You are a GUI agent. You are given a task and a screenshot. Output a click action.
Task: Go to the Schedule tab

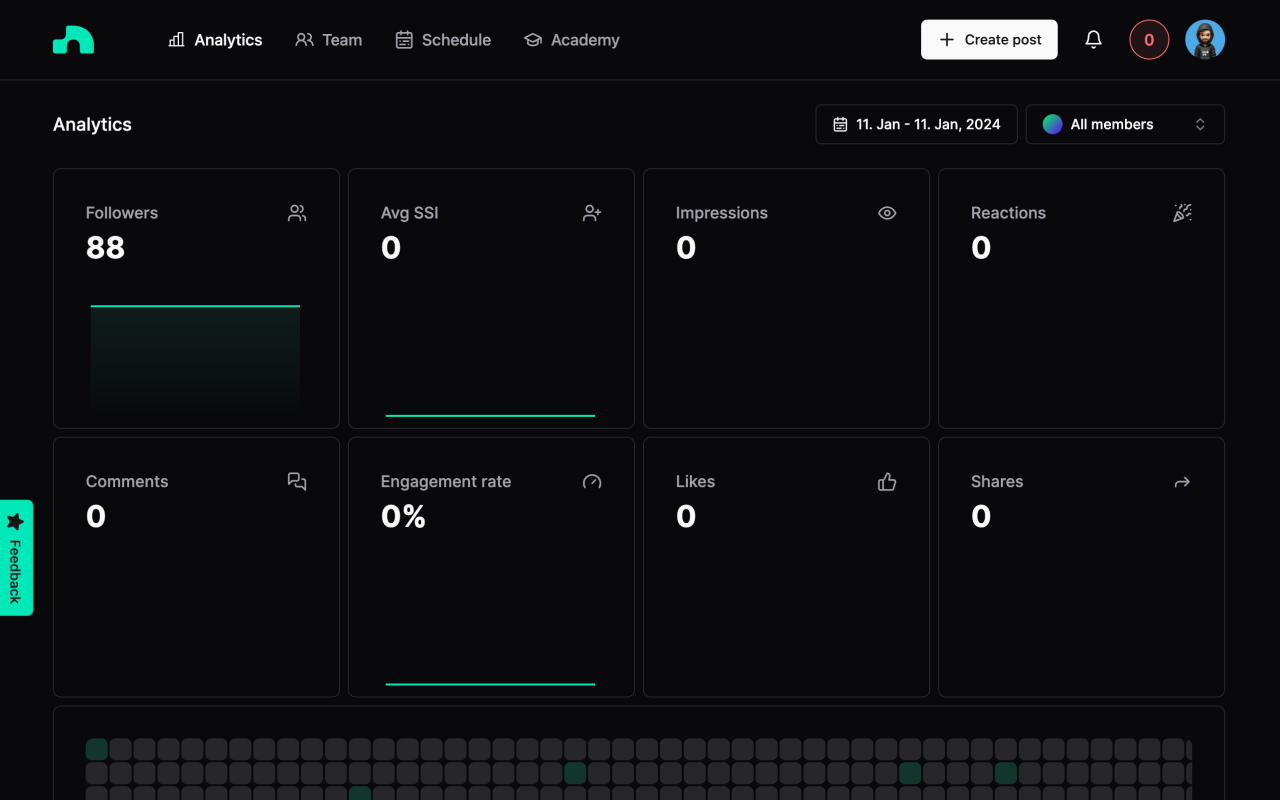(x=443, y=40)
